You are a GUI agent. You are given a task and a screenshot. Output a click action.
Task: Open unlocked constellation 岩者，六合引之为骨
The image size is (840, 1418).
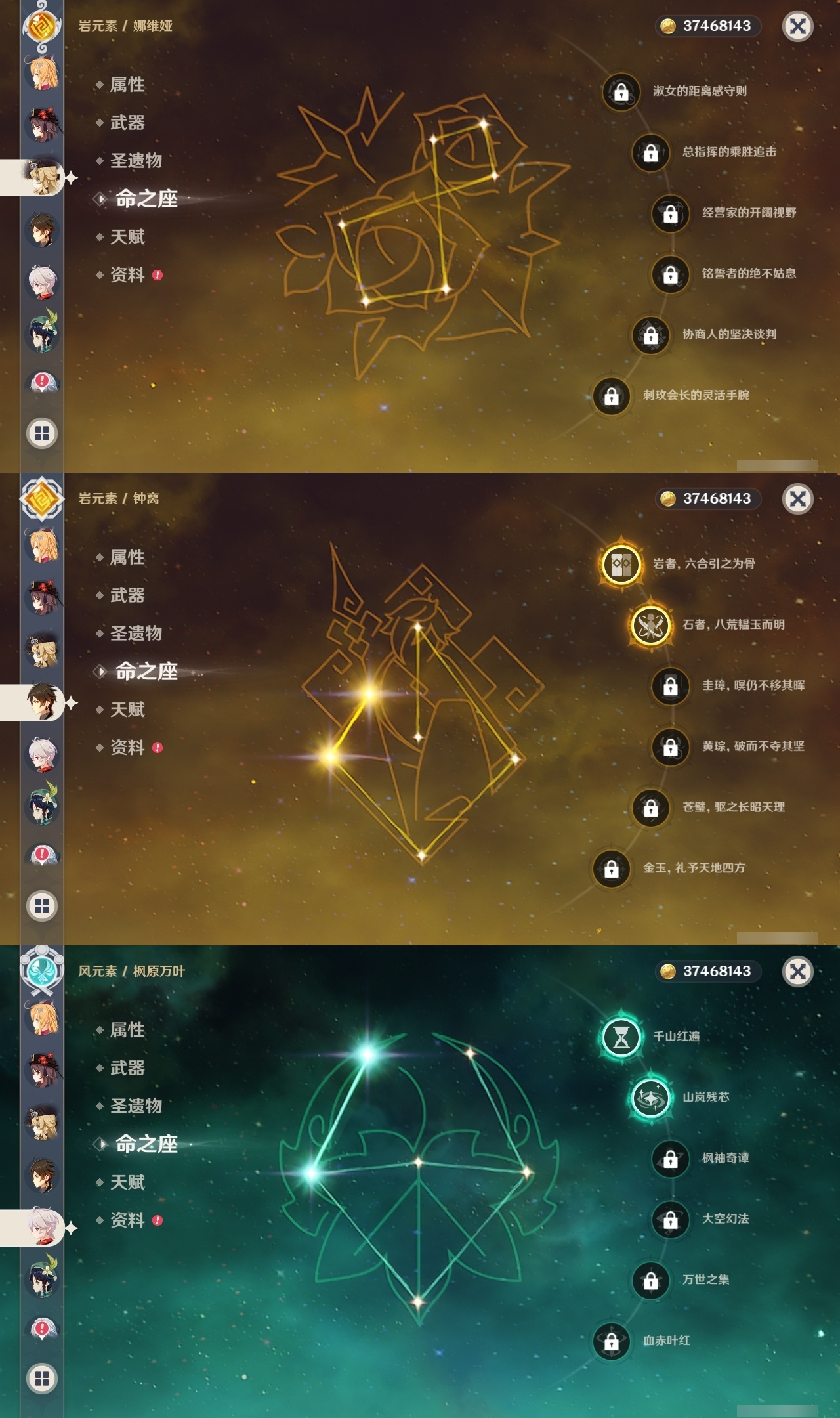(621, 564)
